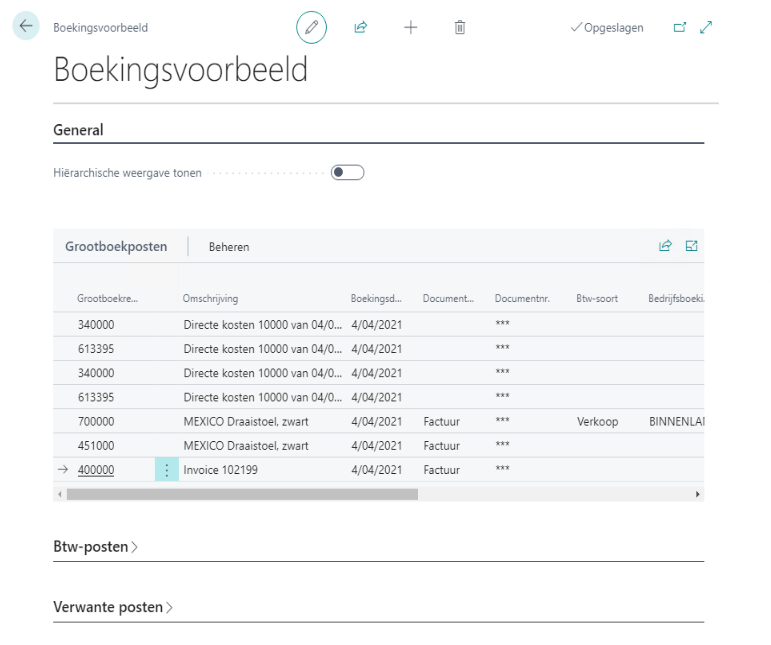Image resolution: width=771 pixels, height=645 pixels.
Task: Expand the Btw-posten section
Action: [95, 547]
